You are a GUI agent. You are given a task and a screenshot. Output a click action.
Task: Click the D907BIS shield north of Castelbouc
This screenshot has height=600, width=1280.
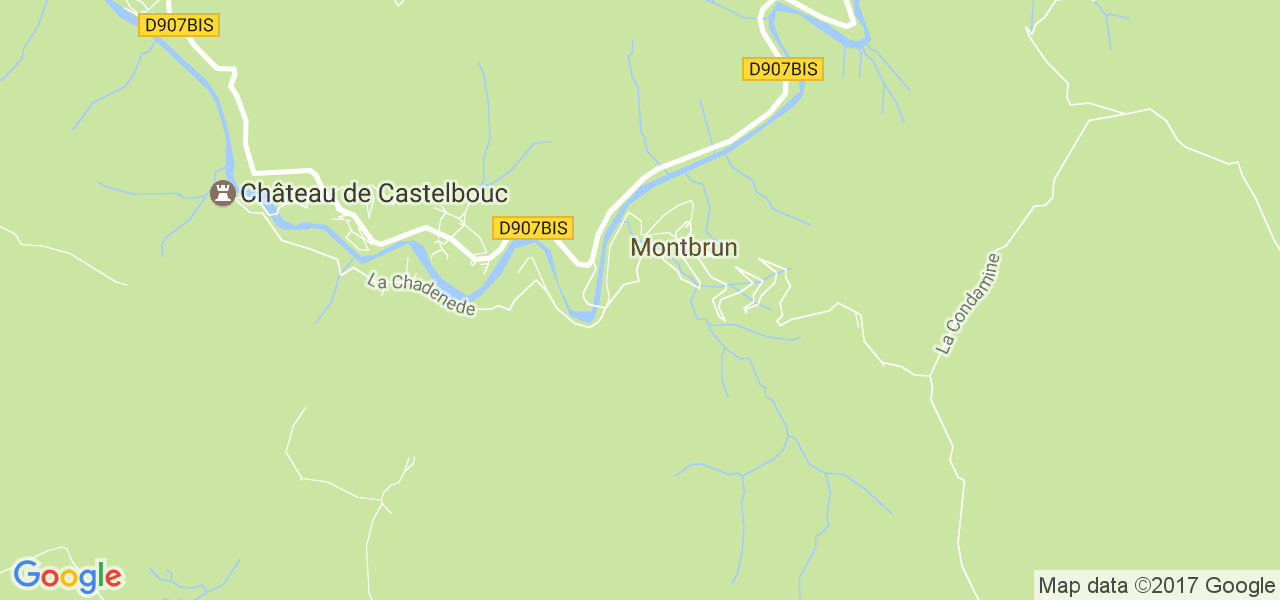pos(178,26)
